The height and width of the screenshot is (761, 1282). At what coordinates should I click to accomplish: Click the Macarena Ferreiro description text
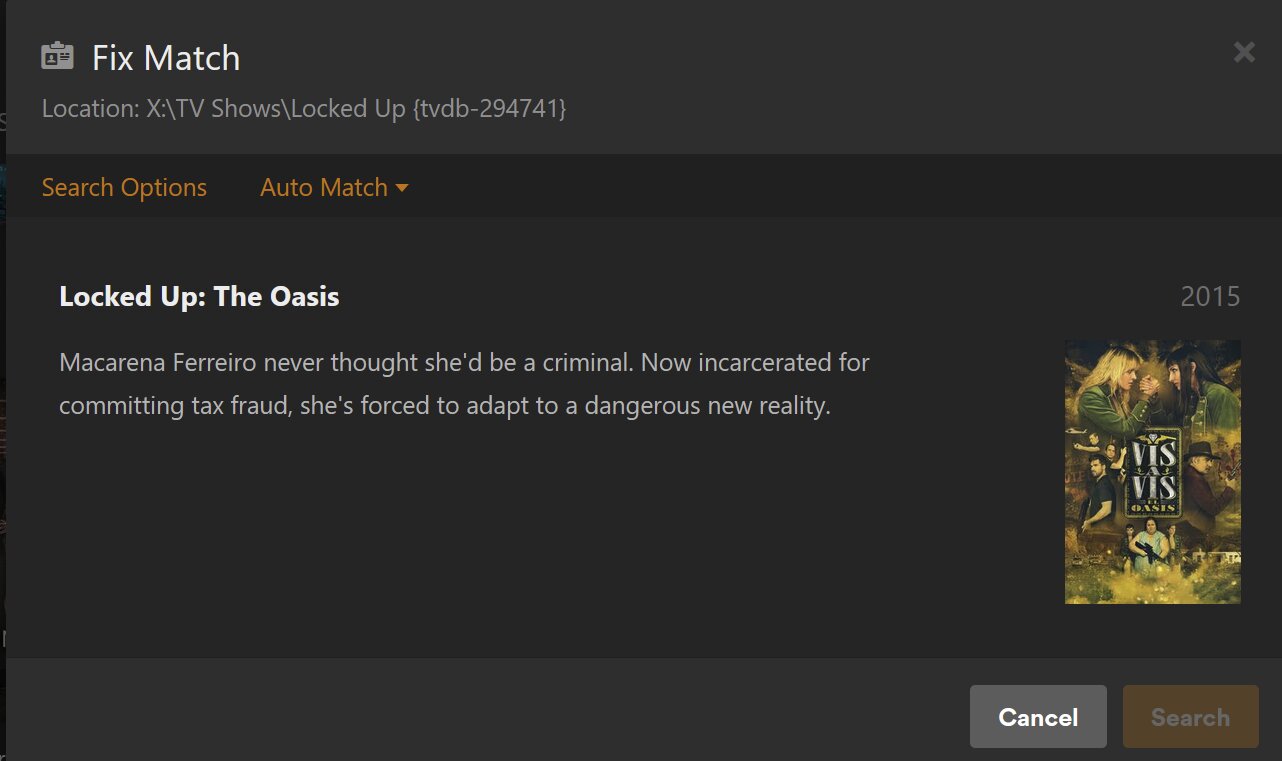click(x=464, y=362)
